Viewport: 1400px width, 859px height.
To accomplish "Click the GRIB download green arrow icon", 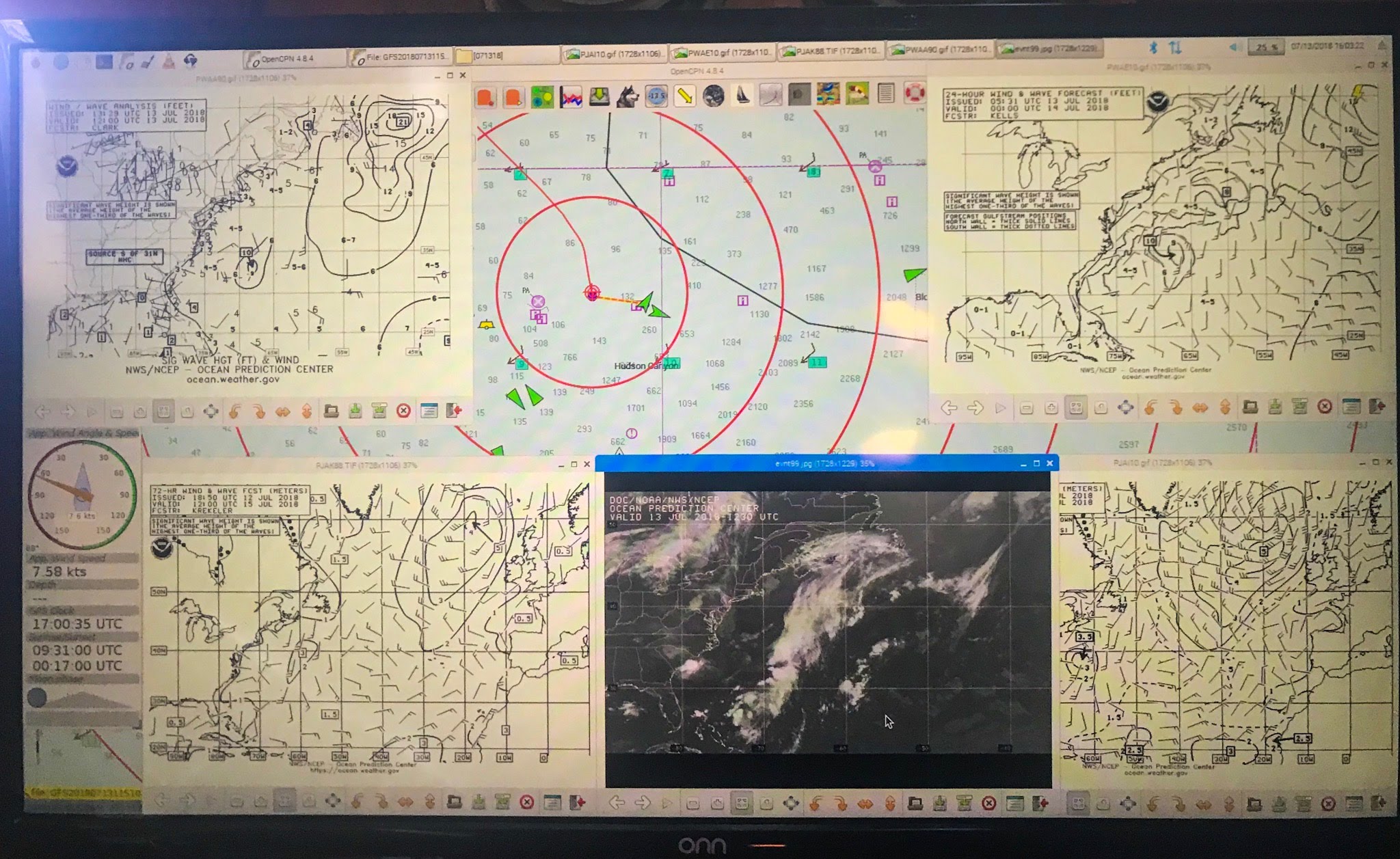I will pos(599,96).
